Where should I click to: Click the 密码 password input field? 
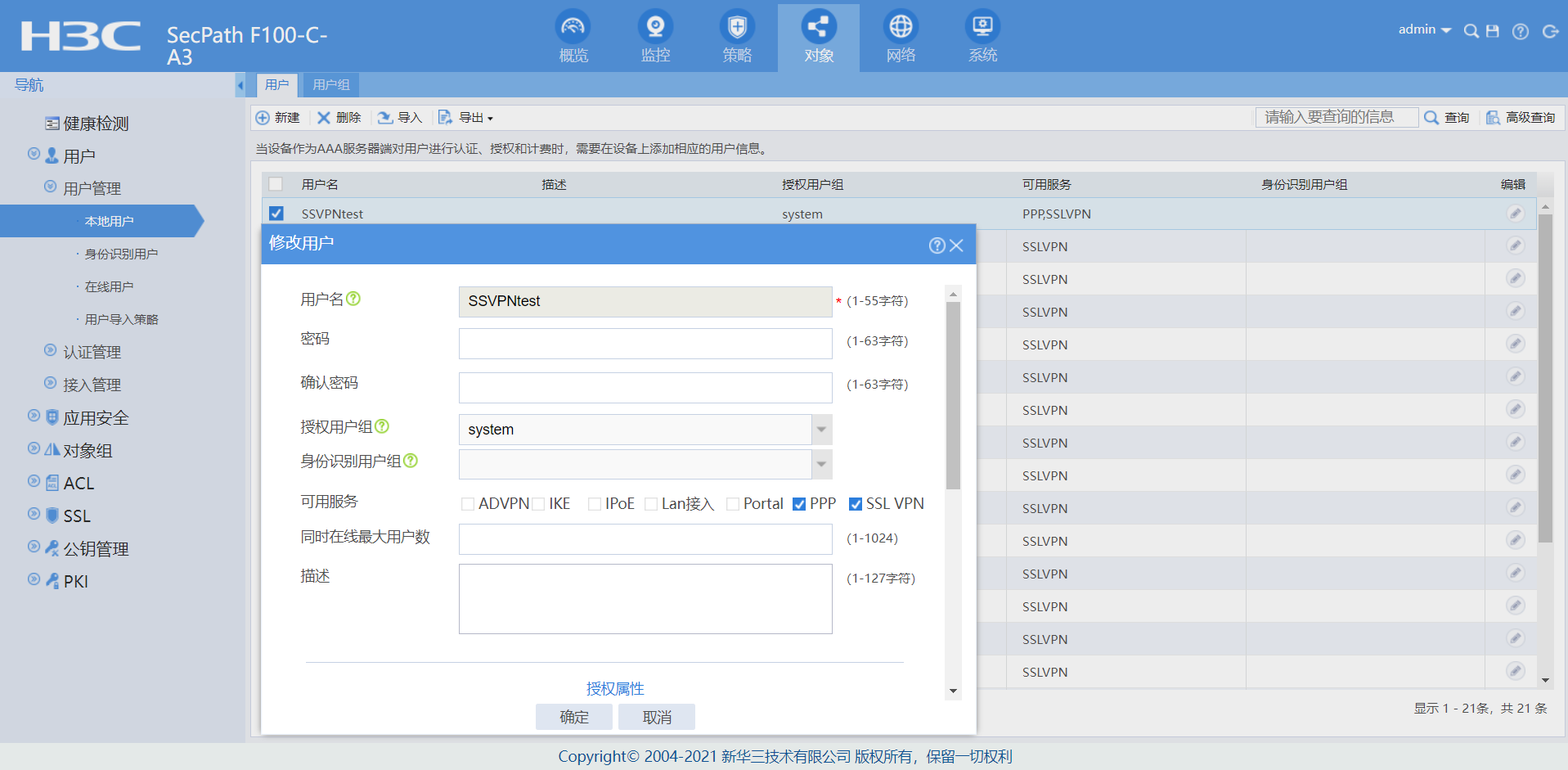(645, 344)
